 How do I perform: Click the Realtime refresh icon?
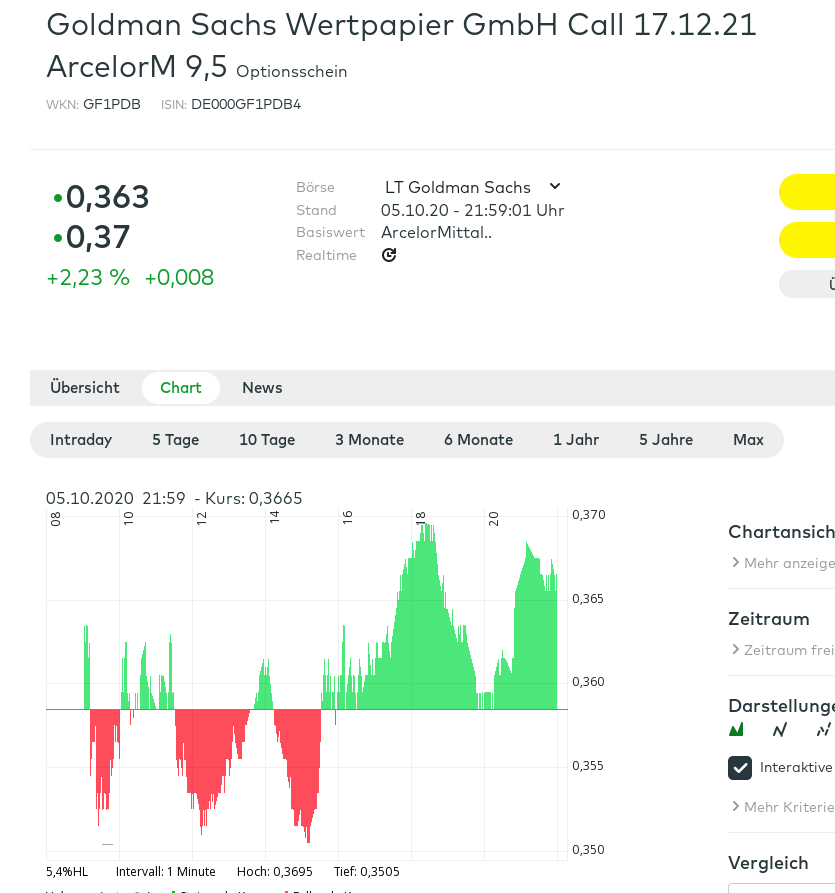389,255
